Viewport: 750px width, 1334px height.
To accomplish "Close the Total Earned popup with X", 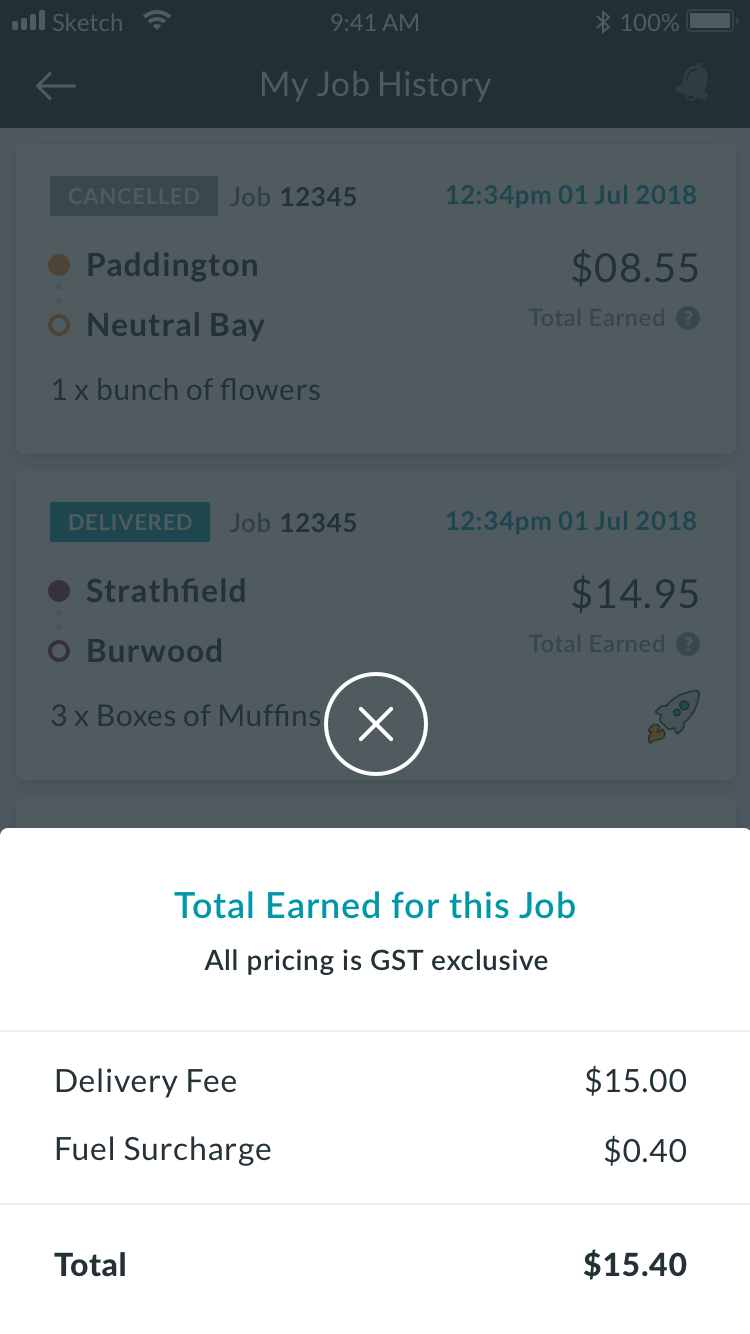I will pyautogui.click(x=376, y=724).
